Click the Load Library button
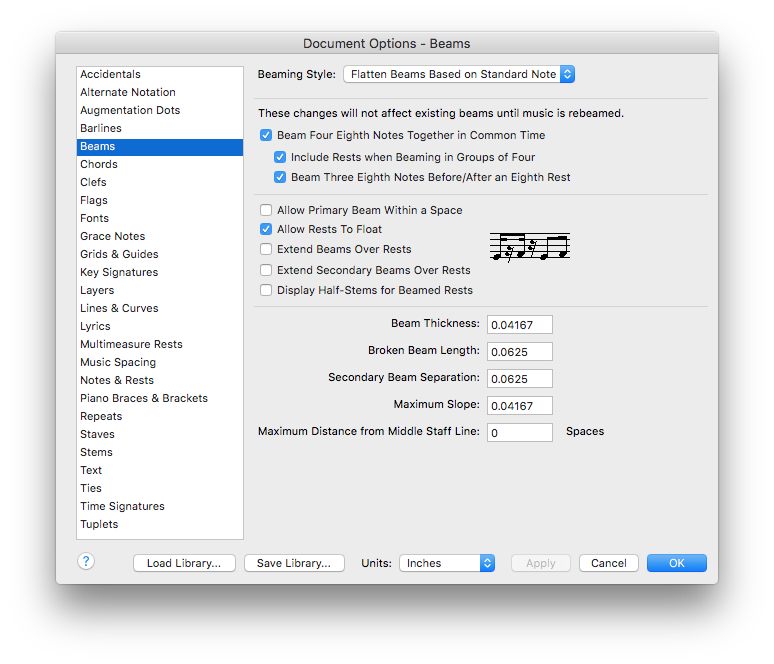This screenshot has width=774, height=664. click(184, 563)
